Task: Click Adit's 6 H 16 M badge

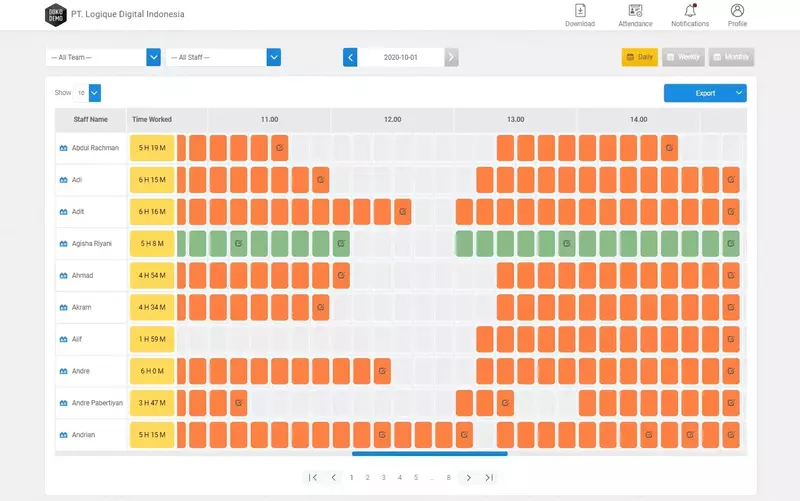Action: (x=152, y=212)
